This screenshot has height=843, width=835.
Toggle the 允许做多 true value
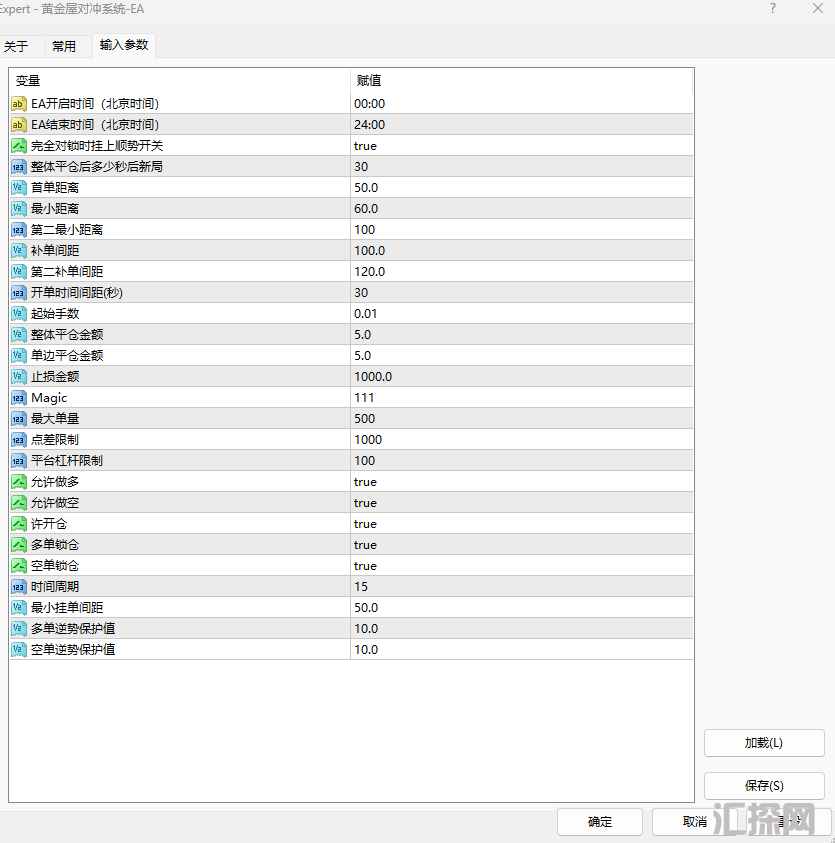(x=365, y=482)
